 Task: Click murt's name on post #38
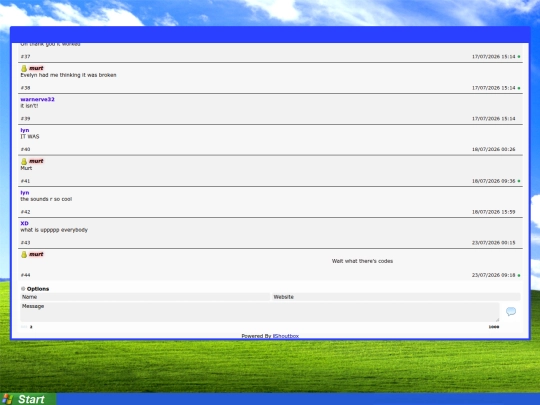pyautogui.click(x=36, y=68)
